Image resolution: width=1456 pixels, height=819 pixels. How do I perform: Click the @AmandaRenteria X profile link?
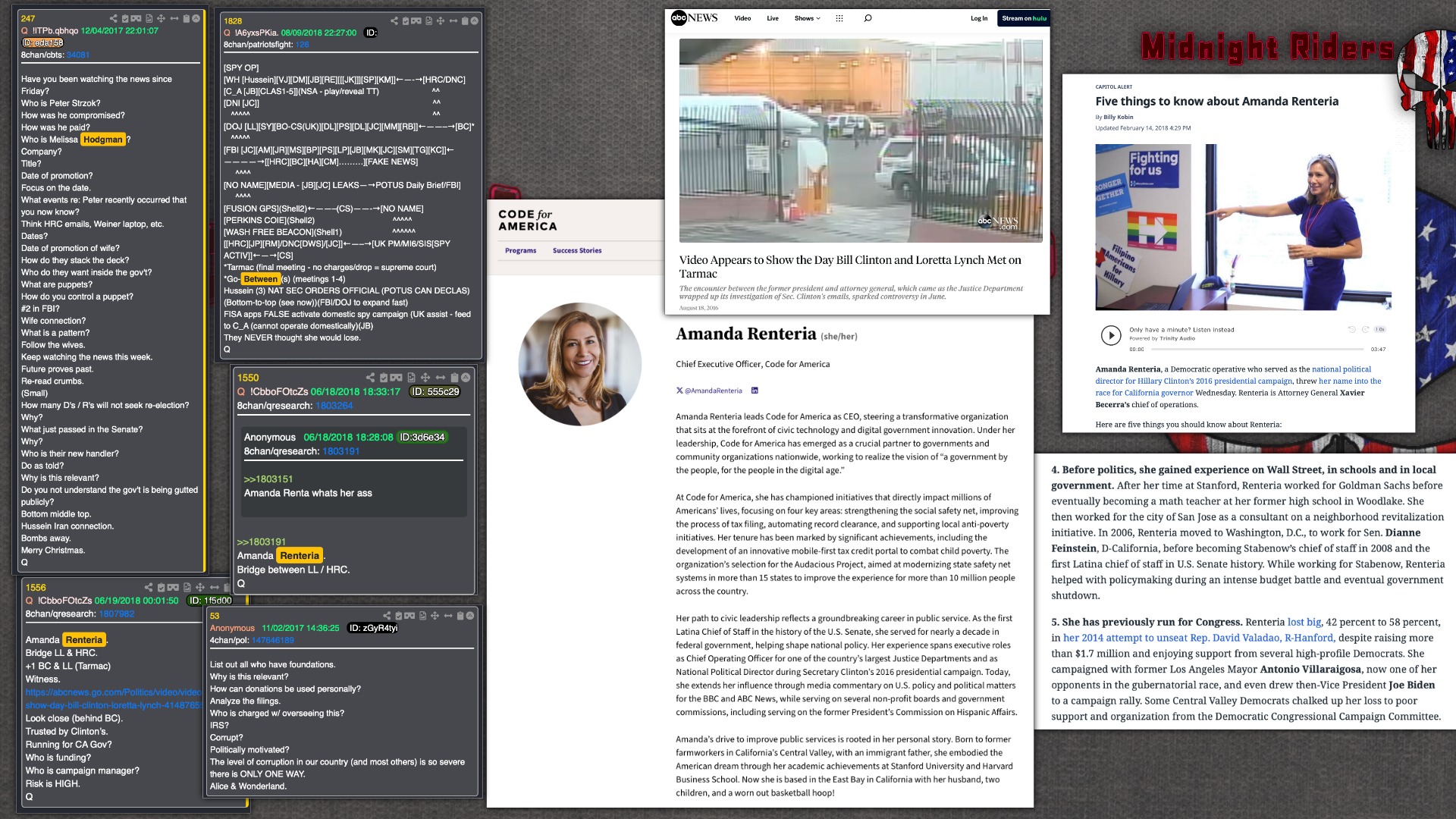[709, 391]
